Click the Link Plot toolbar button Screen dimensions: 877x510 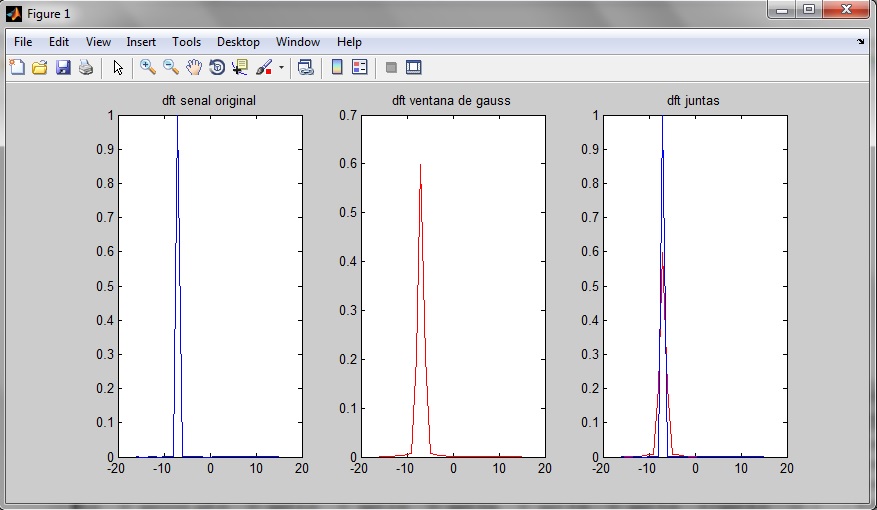(x=306, y=68)
